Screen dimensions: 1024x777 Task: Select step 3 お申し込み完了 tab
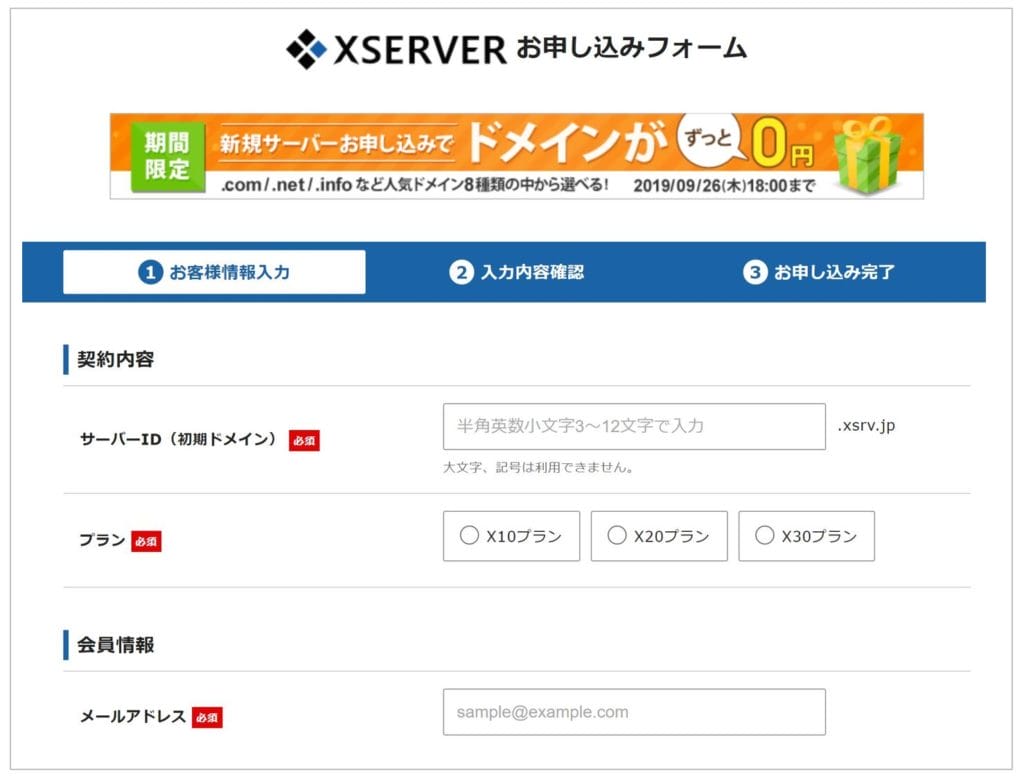click(819, 272)
